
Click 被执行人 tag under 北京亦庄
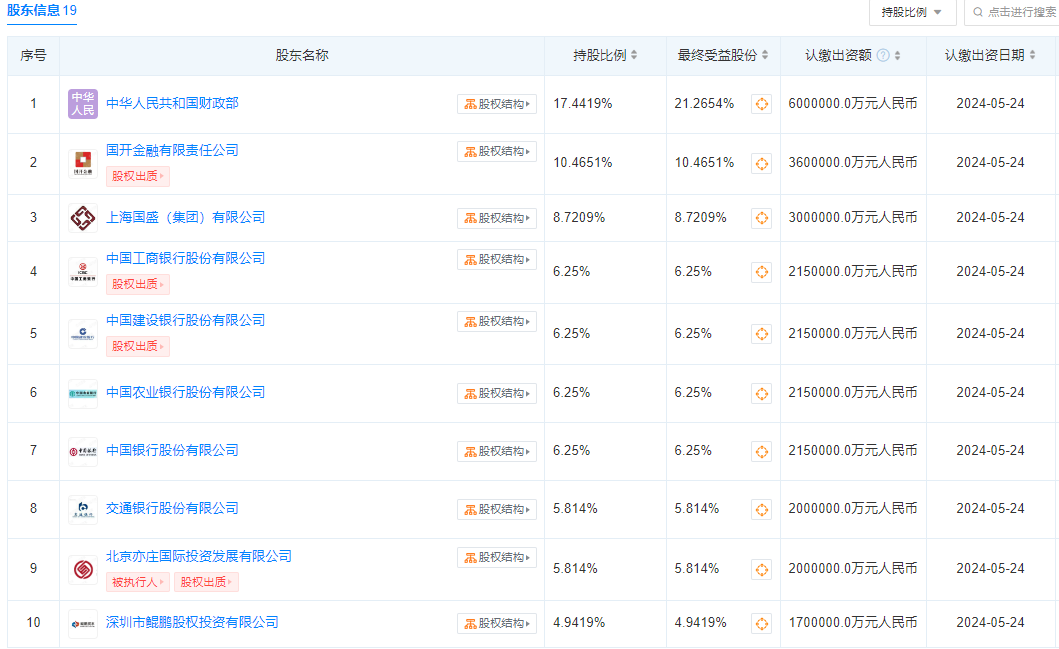138,582
